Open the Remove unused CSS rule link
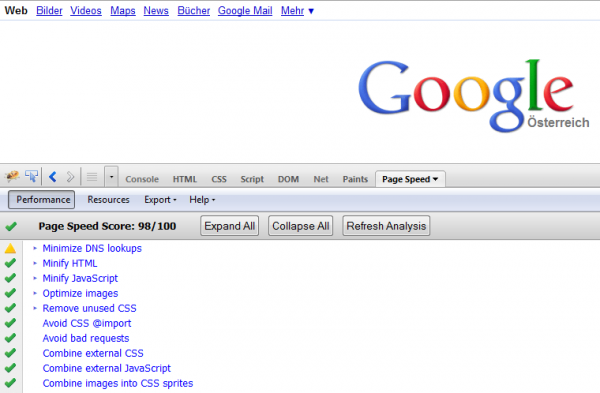 [x=89, y=308]
